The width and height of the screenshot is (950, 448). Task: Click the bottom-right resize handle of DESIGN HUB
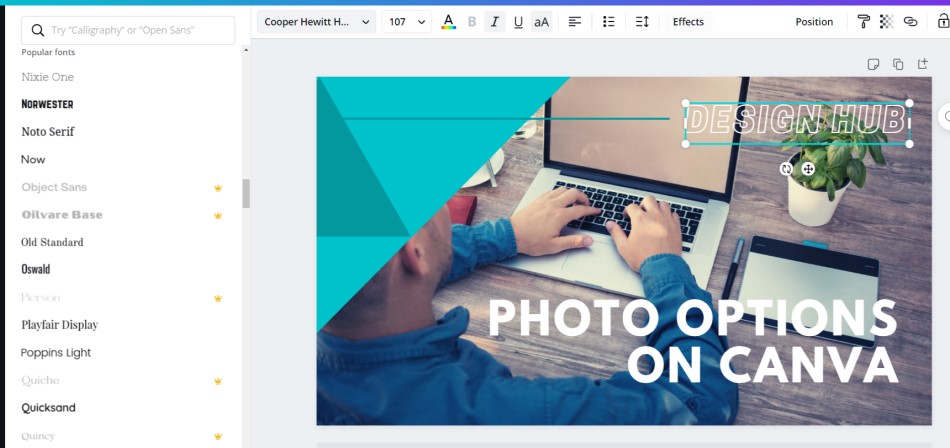909,144
